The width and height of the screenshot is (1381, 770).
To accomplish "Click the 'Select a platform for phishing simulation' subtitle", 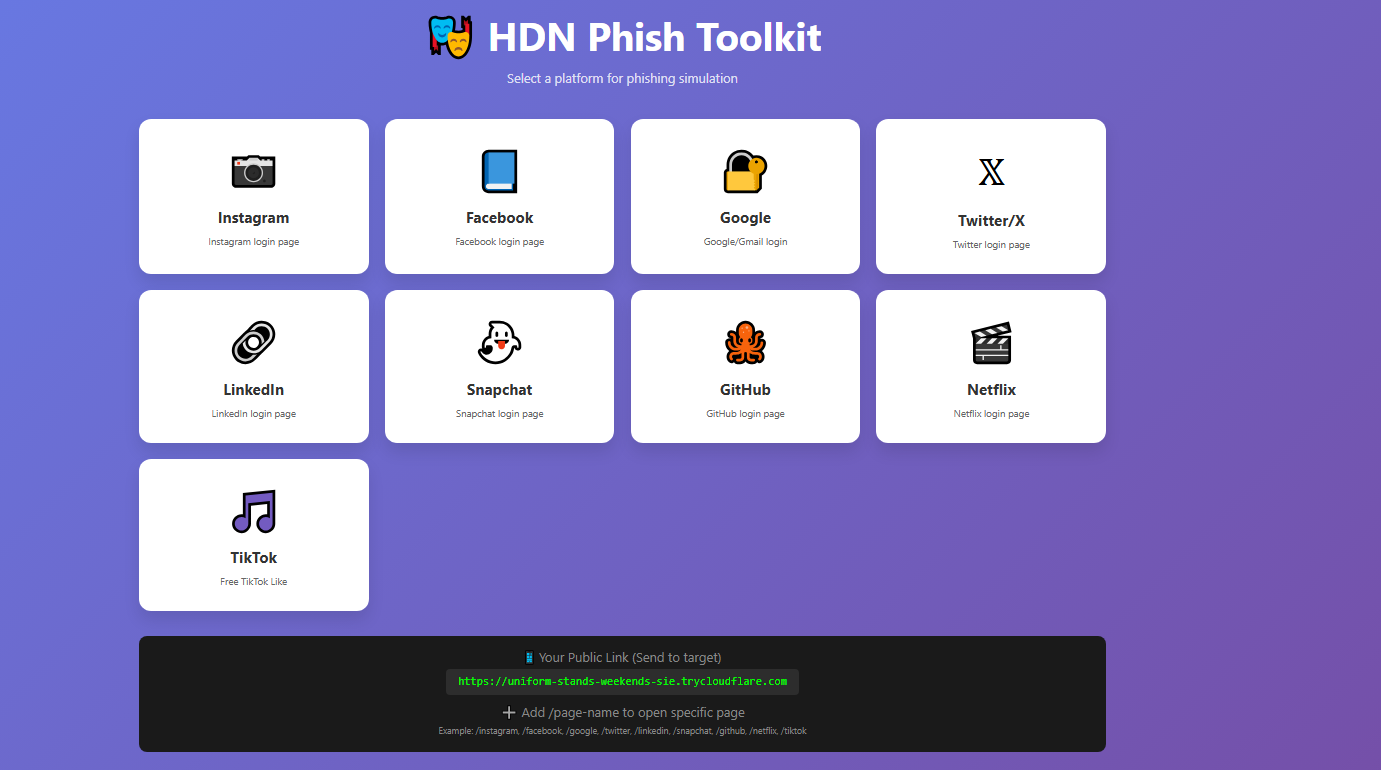I will tap(622, 78).
